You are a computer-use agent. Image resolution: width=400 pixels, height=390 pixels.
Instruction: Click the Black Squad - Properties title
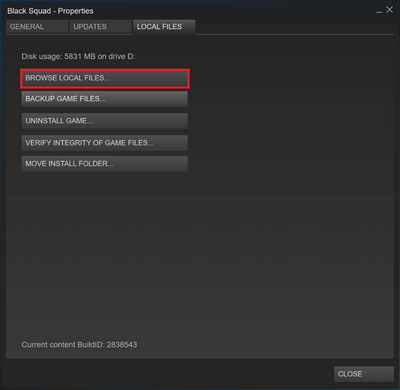[x=50, y=11]
